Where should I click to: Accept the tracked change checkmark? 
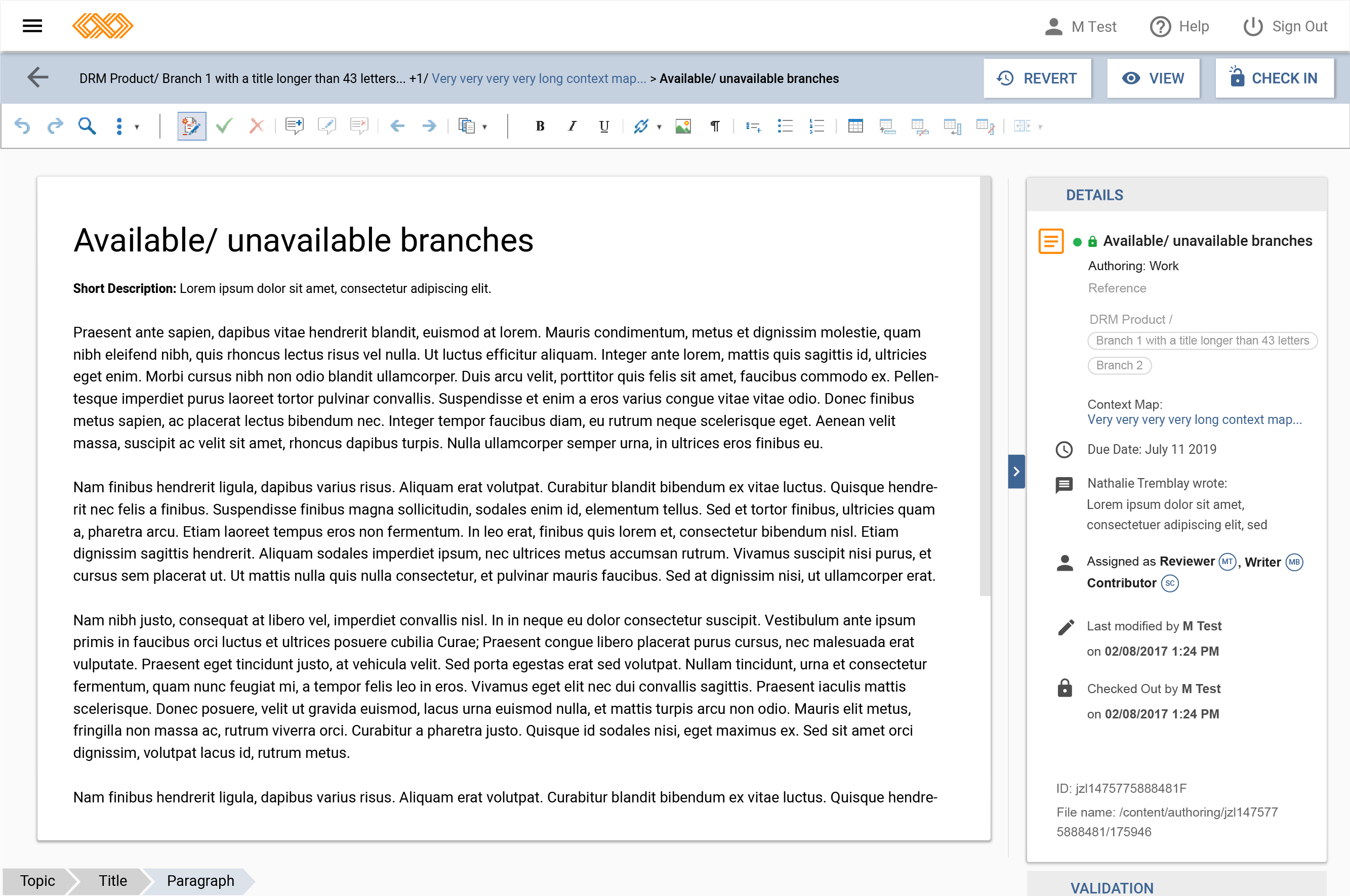coord(224,125)
